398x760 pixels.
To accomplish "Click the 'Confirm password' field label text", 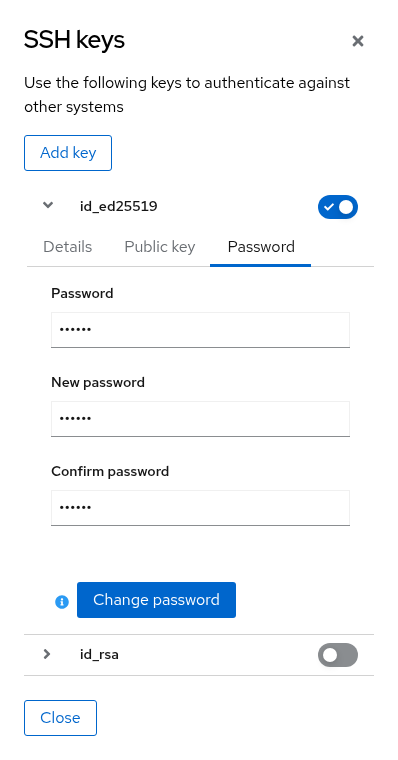I will [x=110, y=471].
